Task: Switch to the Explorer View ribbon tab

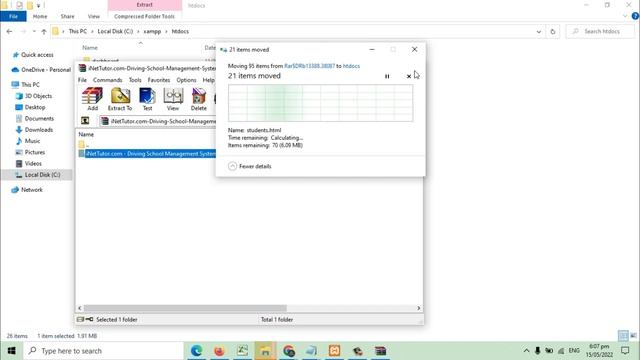Action: point(93,16)
